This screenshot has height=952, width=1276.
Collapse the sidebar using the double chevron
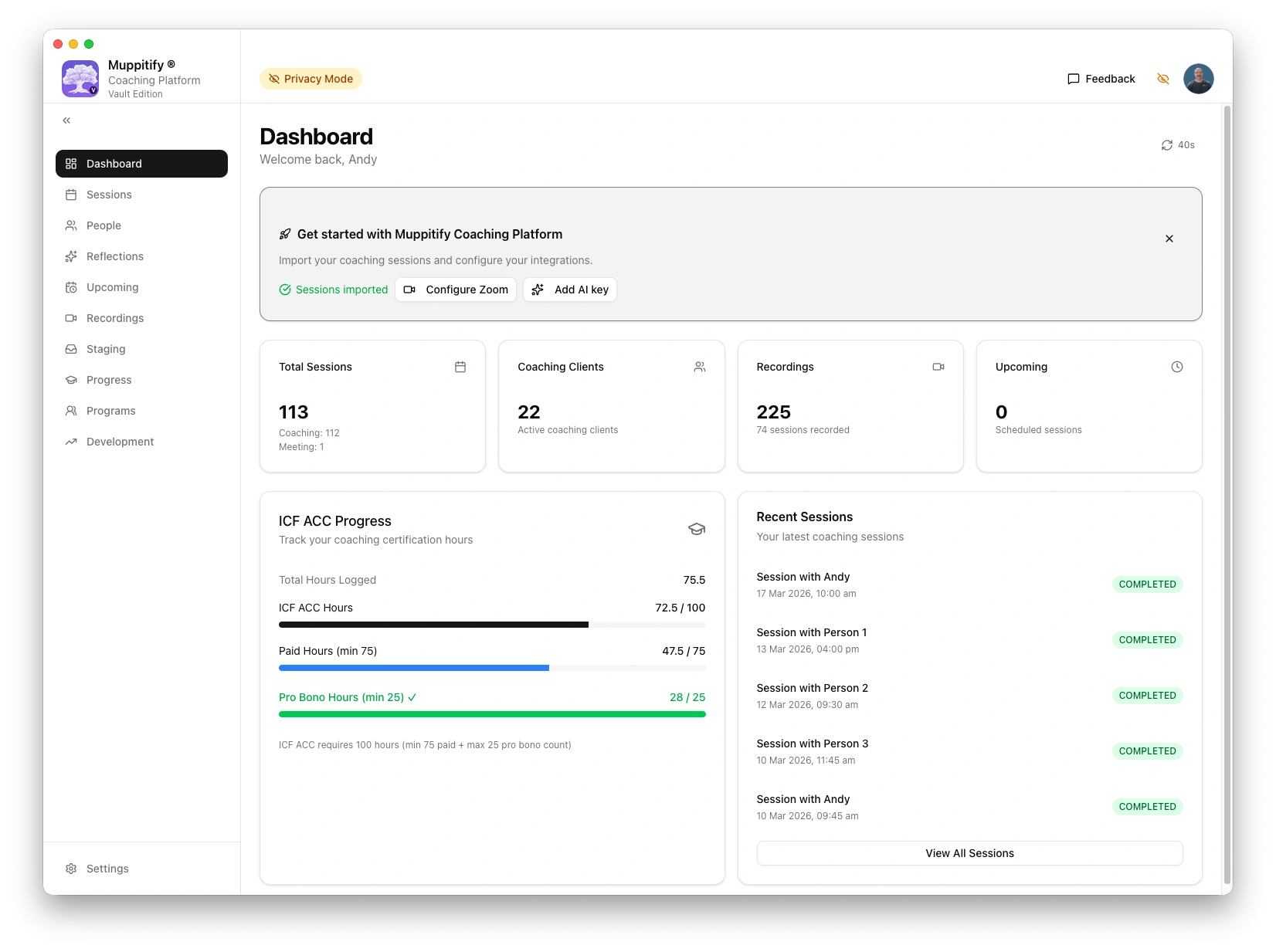(x=66, y=120)
